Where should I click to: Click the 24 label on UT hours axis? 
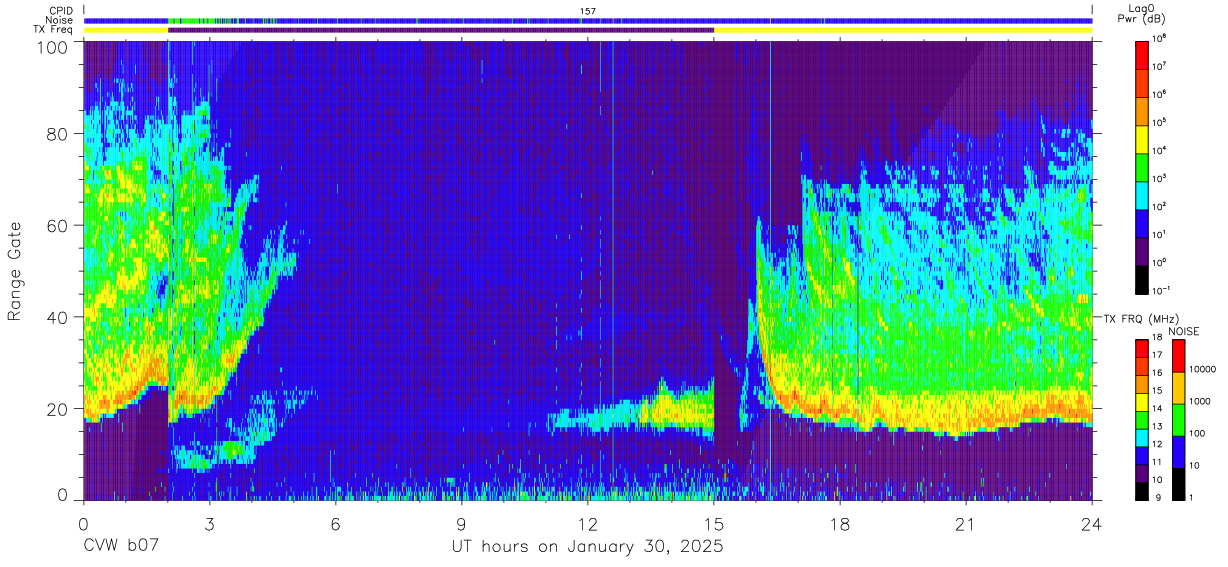click(x=1091, y=524)
